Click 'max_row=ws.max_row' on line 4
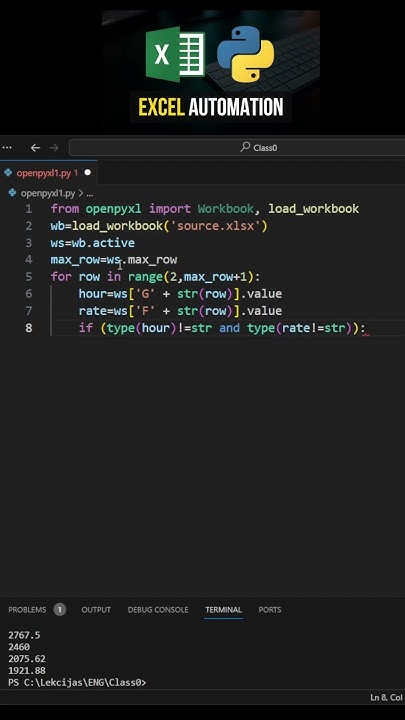This screenshot has width=405, height=720. [x=114, y=260]
